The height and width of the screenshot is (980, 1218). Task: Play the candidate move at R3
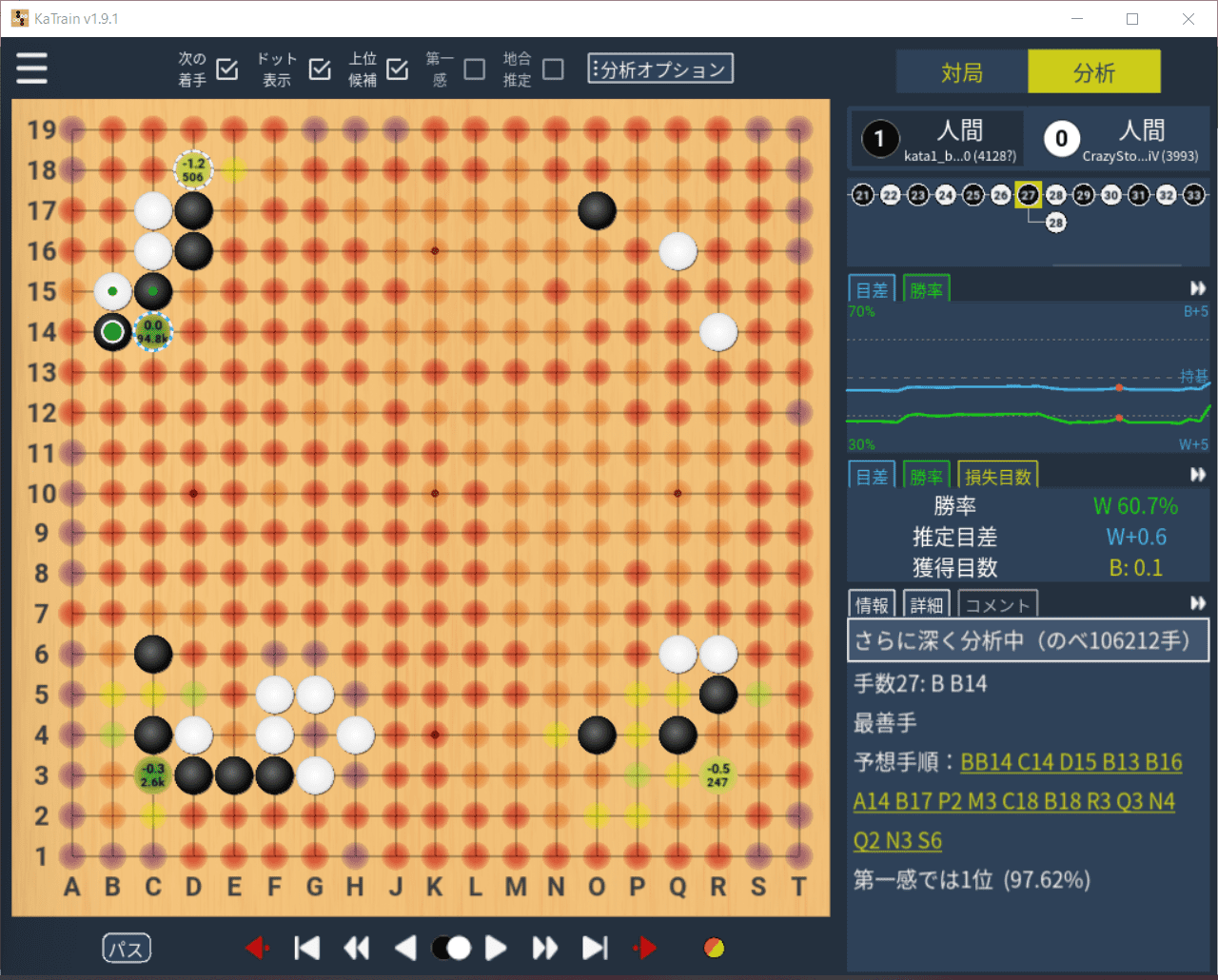(718, 775)
